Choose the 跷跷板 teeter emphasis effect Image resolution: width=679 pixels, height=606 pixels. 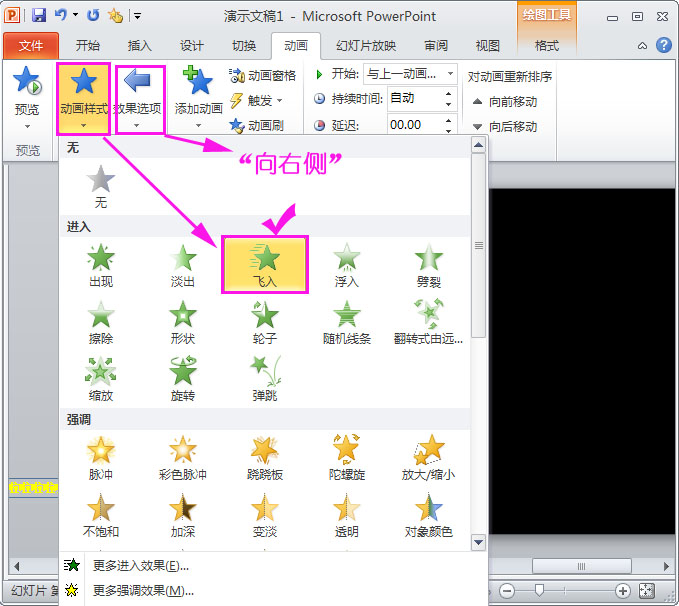coord(265,458)
